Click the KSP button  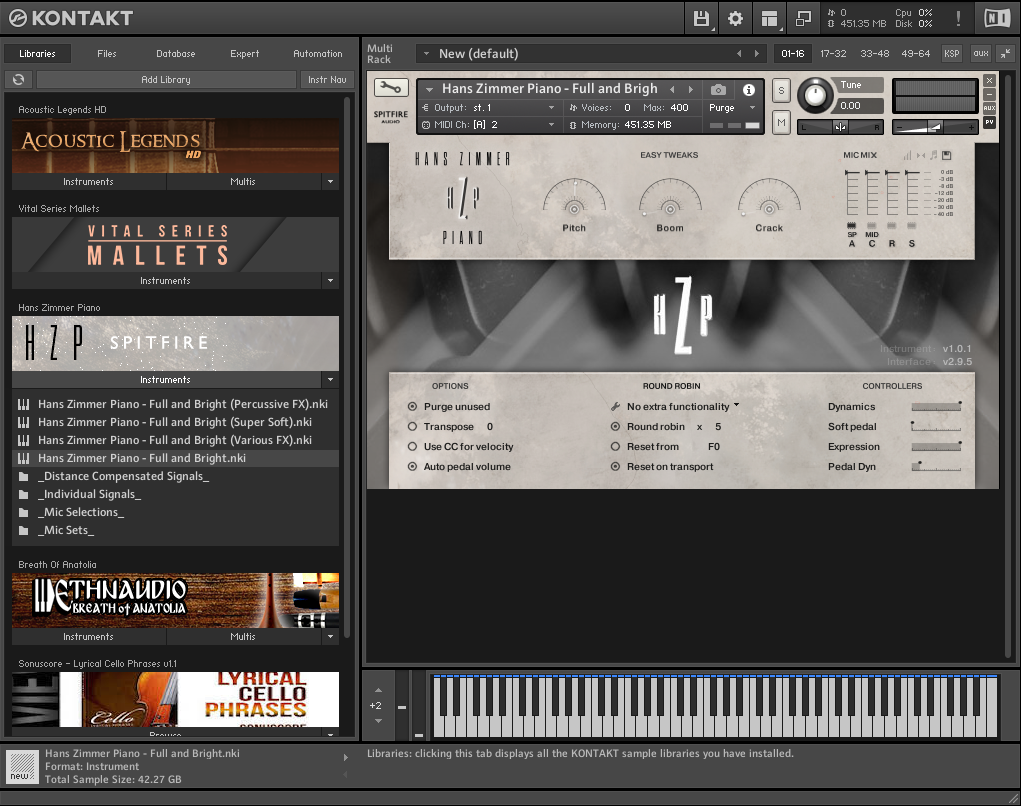coord(952,53)
